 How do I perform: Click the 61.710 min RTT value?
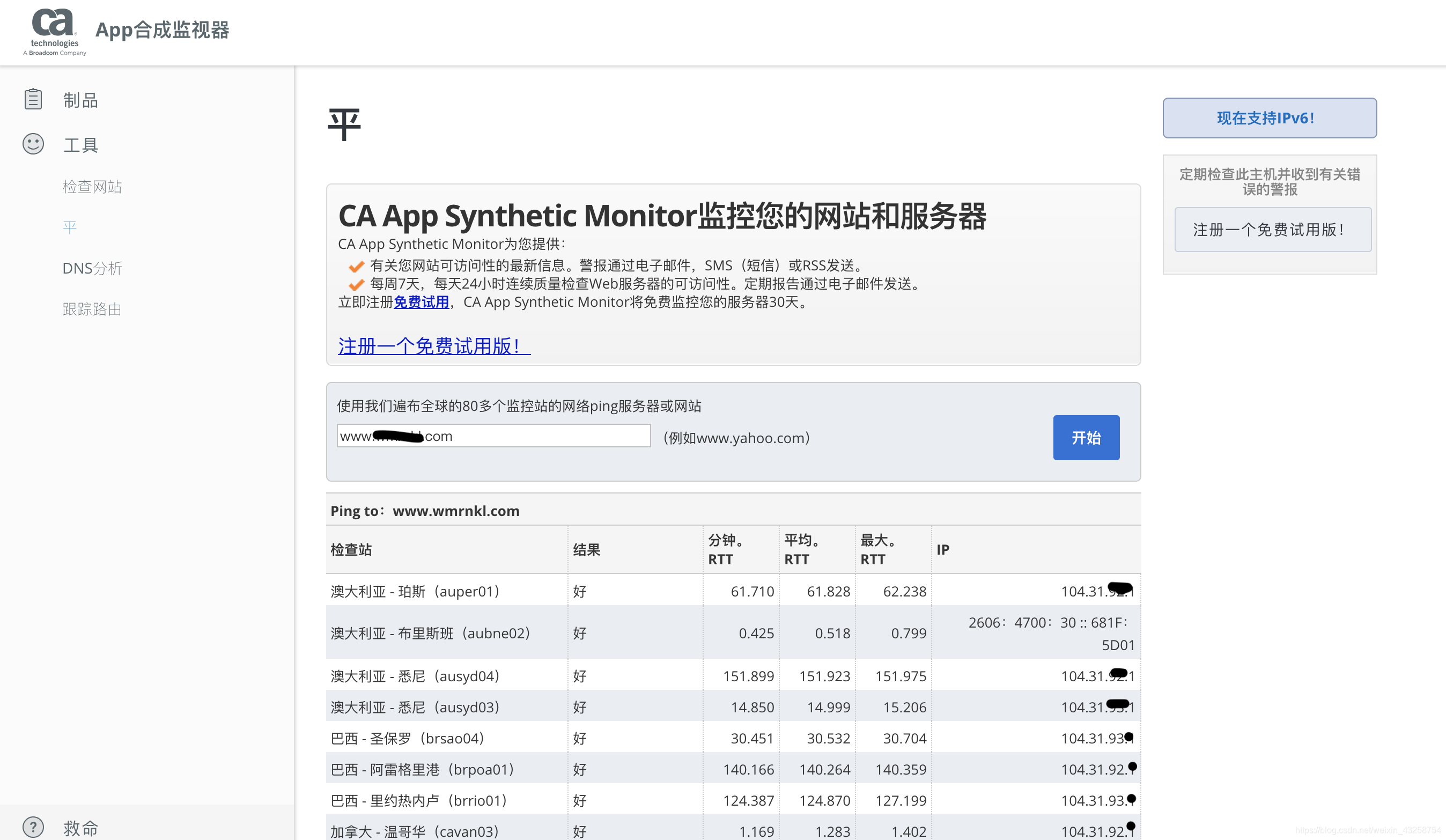(752, 591)
